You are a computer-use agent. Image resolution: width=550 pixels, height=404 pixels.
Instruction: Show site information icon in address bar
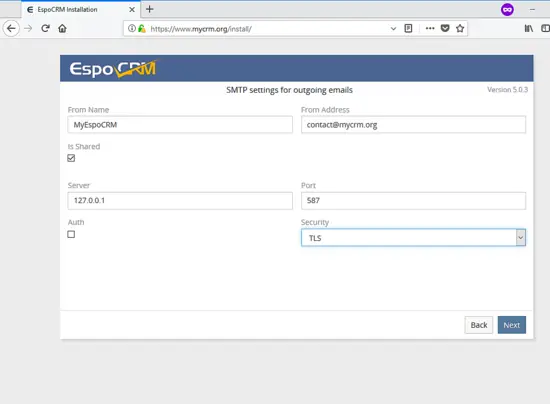[x=132, y=28]
